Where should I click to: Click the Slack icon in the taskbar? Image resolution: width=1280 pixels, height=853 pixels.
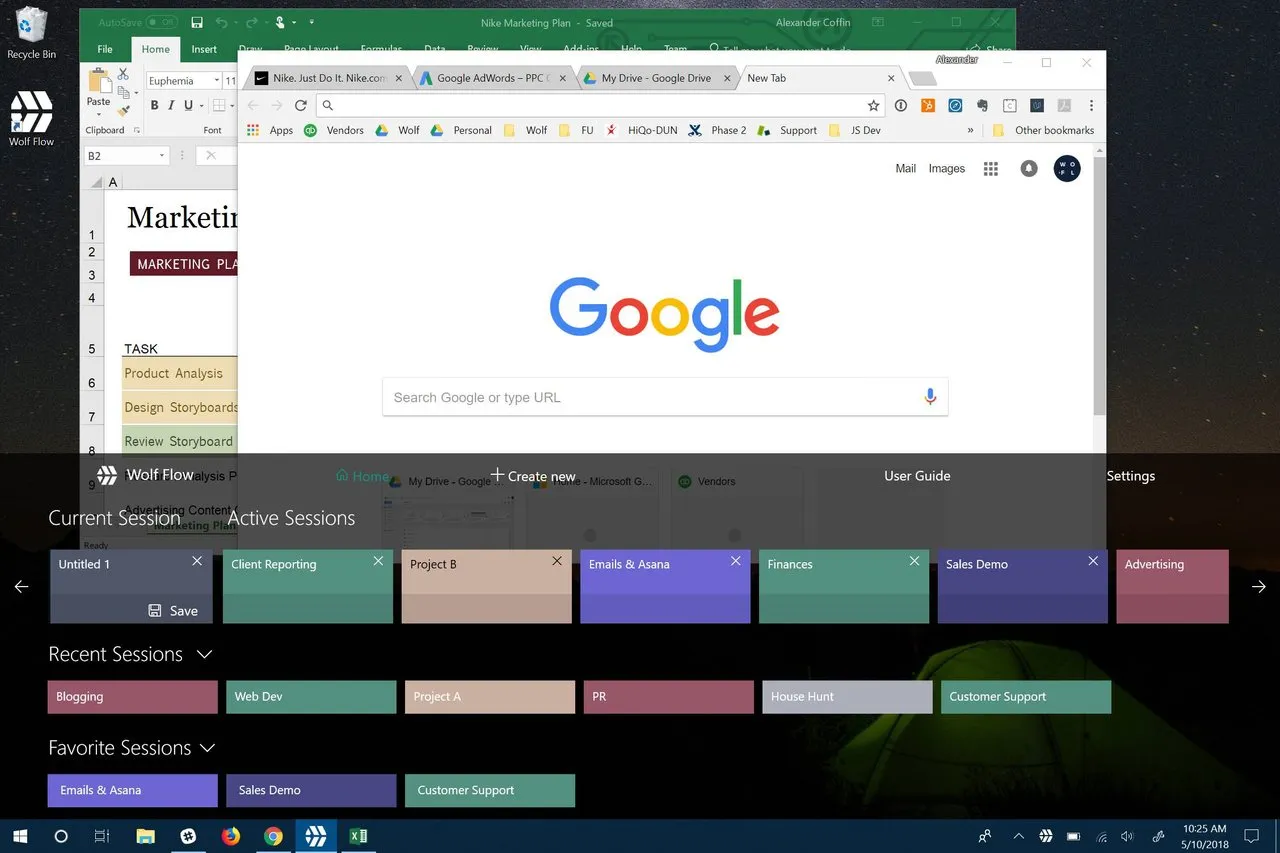click(188, 836)
